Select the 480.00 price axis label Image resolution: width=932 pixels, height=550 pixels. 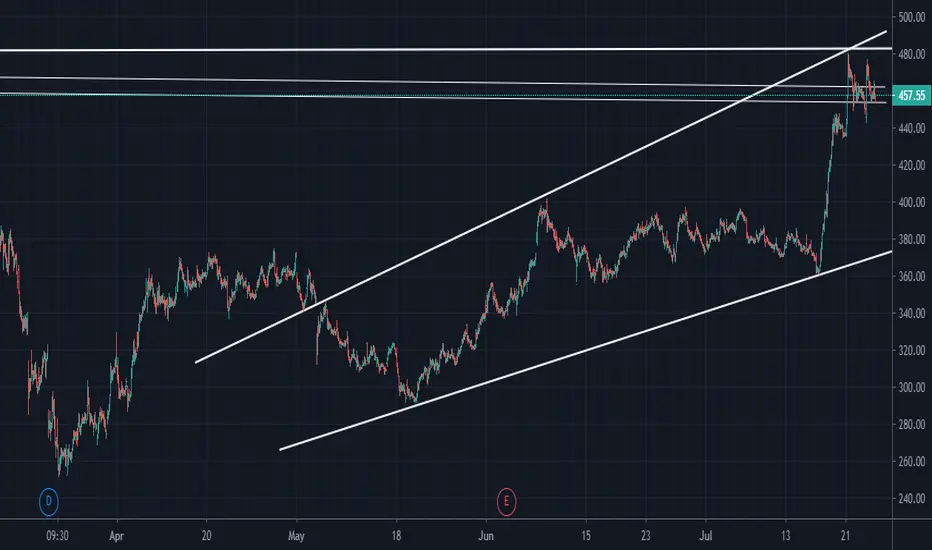pos(912,54)
